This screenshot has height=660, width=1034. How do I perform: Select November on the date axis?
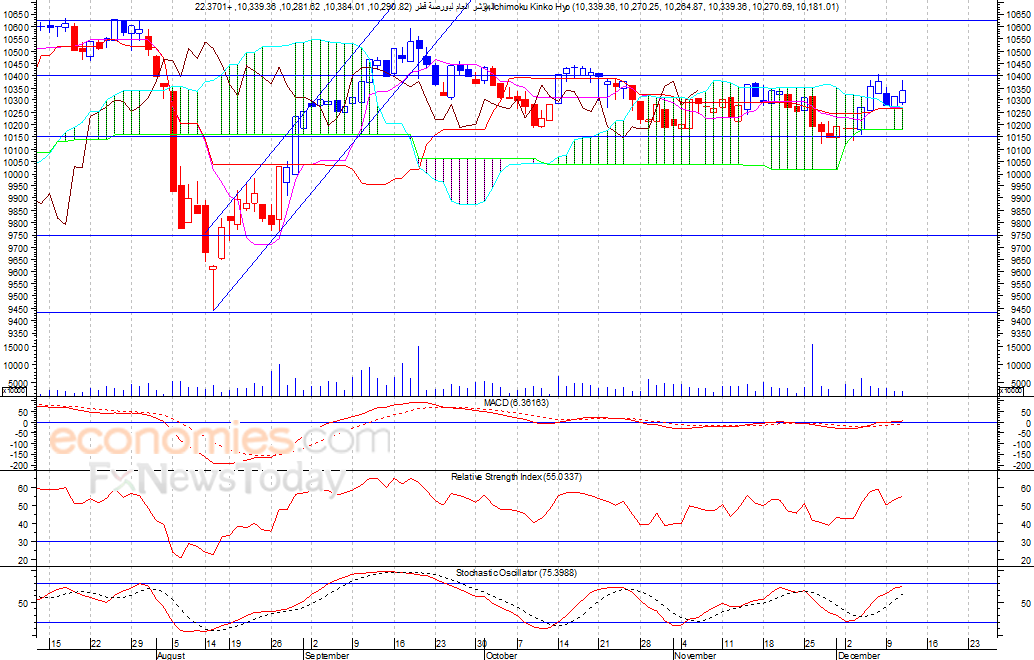[x=696, y=656]
